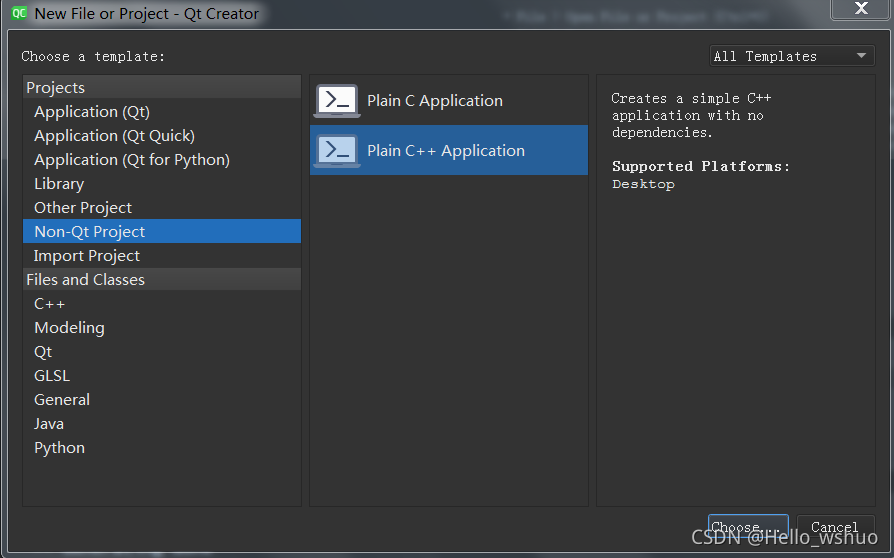Close the New File or Project dialog
894x558 pixels.
(861, 9)
